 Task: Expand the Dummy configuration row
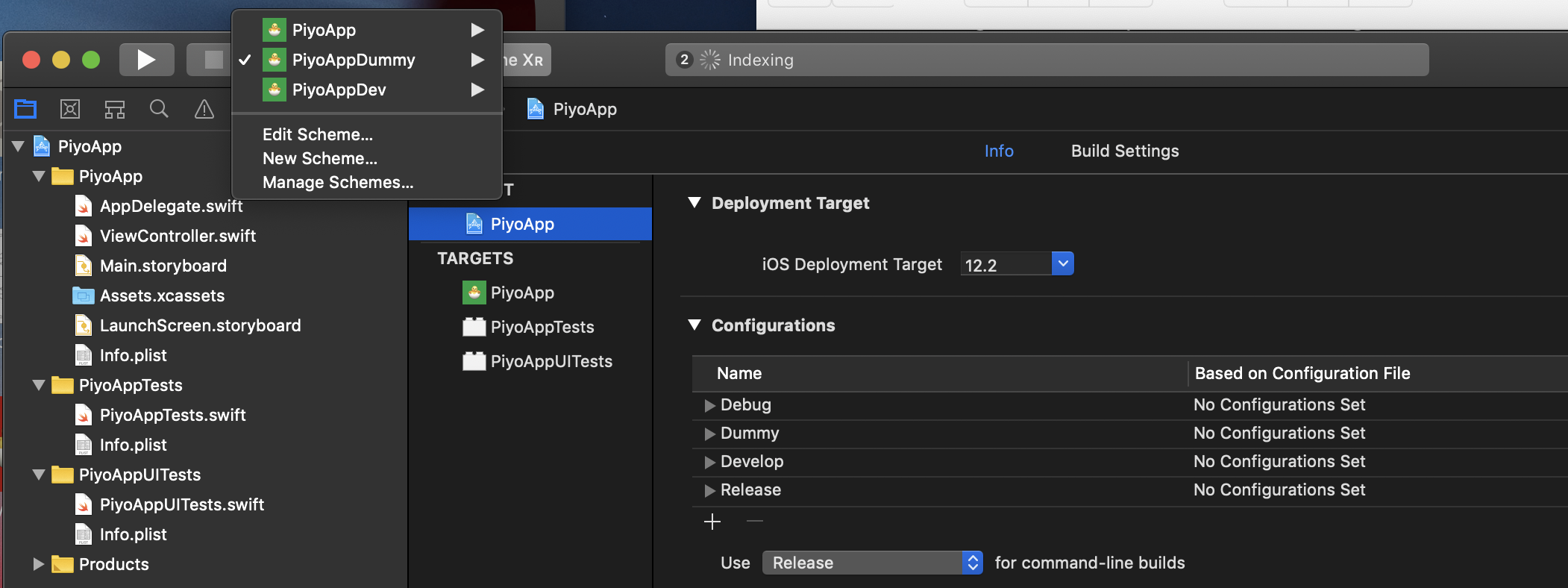(x=709, y=434)
